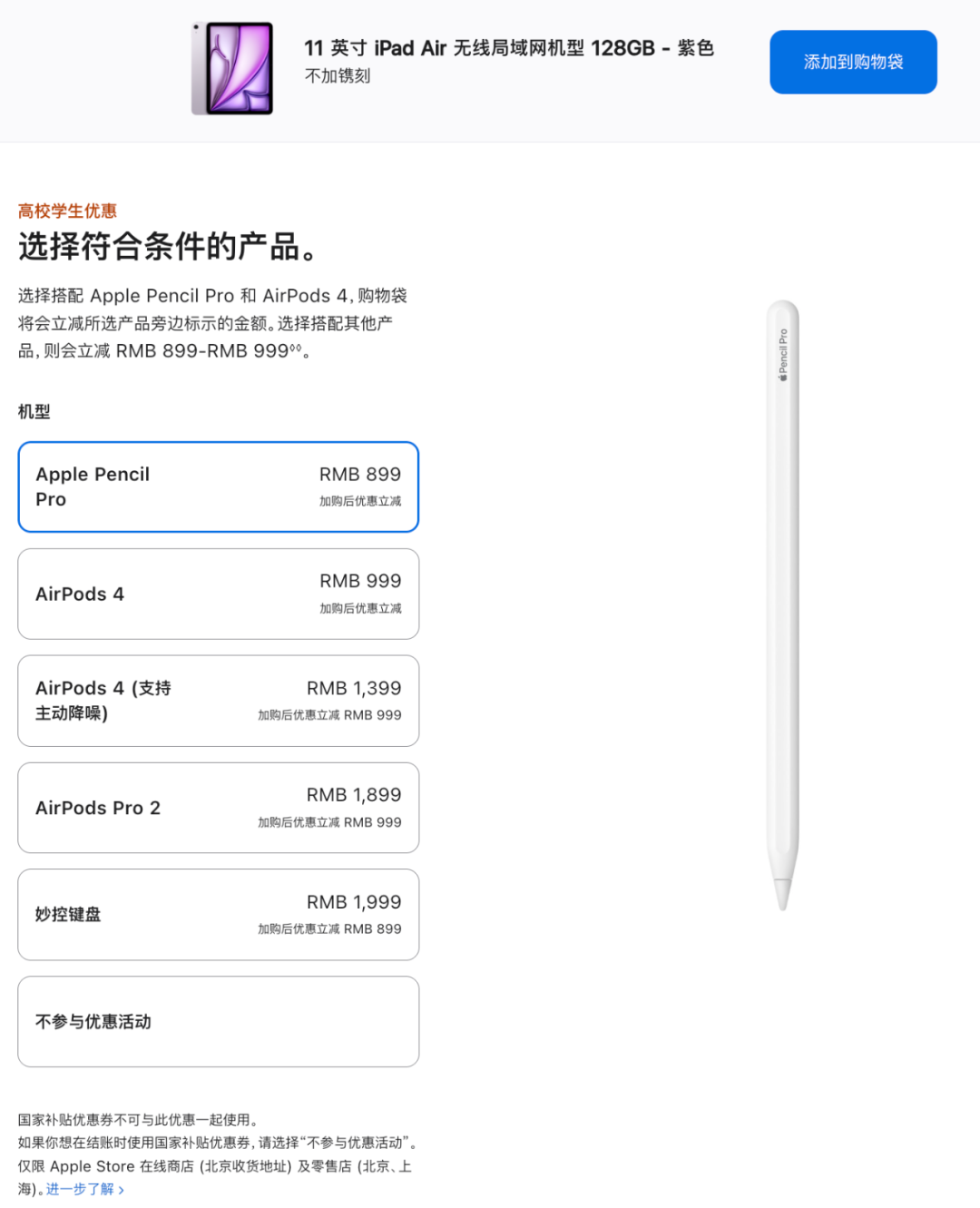This screenshot has height=1208, width=980.
Task: Click the RMB 899 price on Apple Pencil Pro
Action: click(x=360, y=474)
